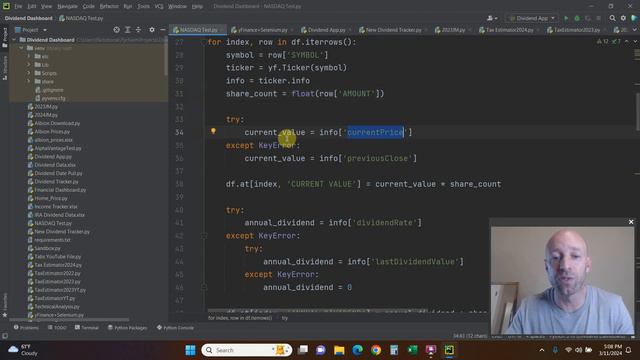
Task: Open the Favorites star side panel
Action: 5,306
